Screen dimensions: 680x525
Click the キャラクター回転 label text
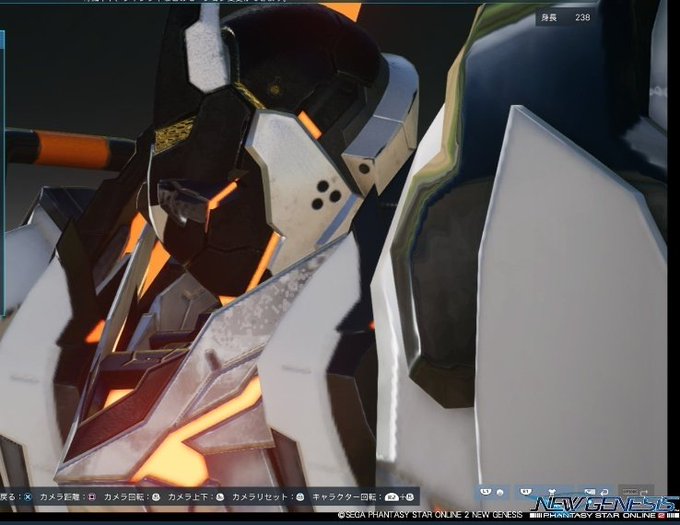pos(344,497)
